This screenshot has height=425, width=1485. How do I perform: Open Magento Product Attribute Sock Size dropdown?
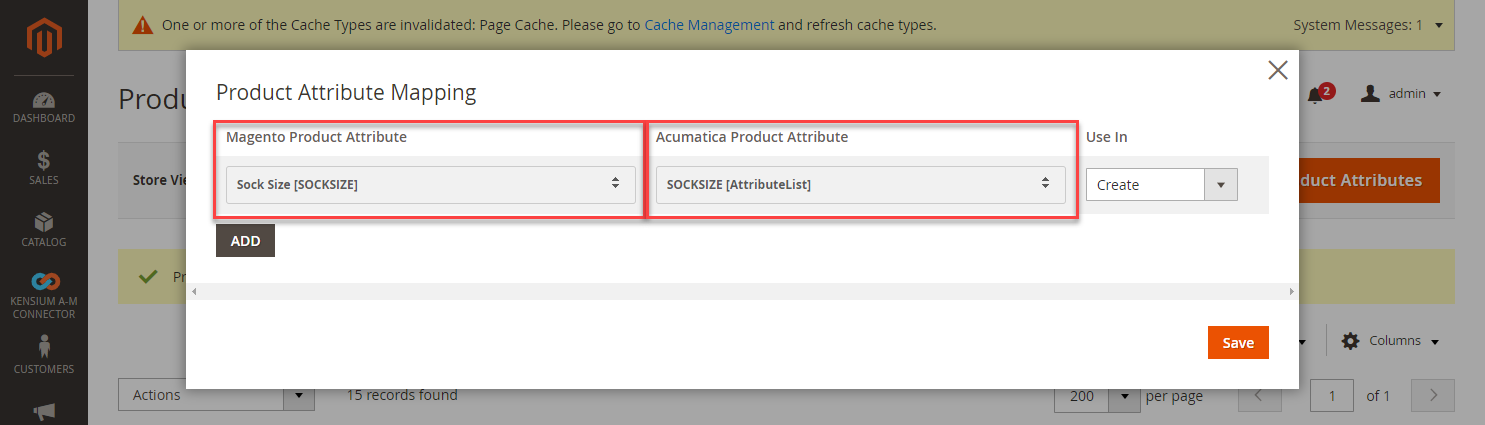point(430,184)
